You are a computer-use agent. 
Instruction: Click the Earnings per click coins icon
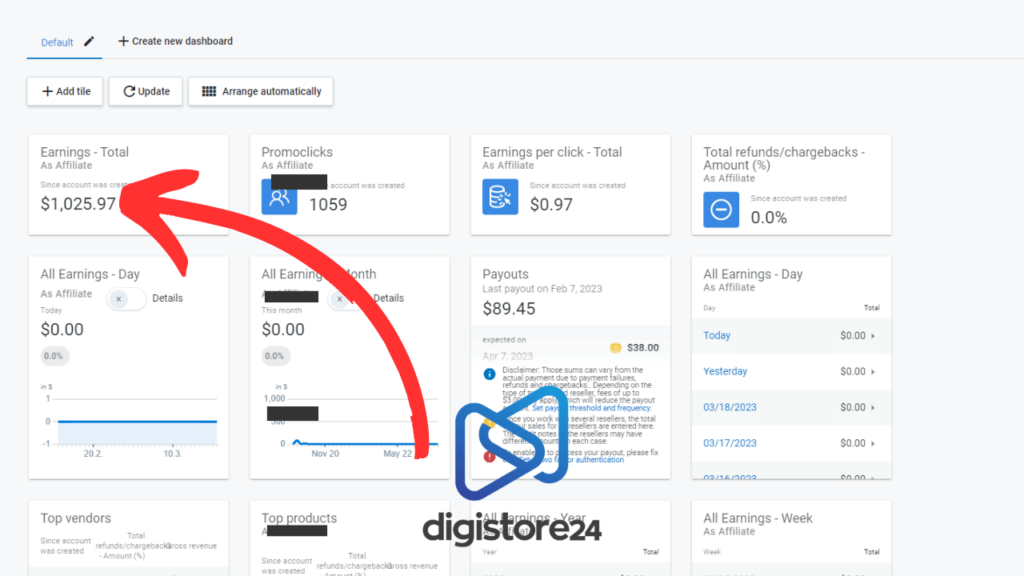(x=500, y=197)
